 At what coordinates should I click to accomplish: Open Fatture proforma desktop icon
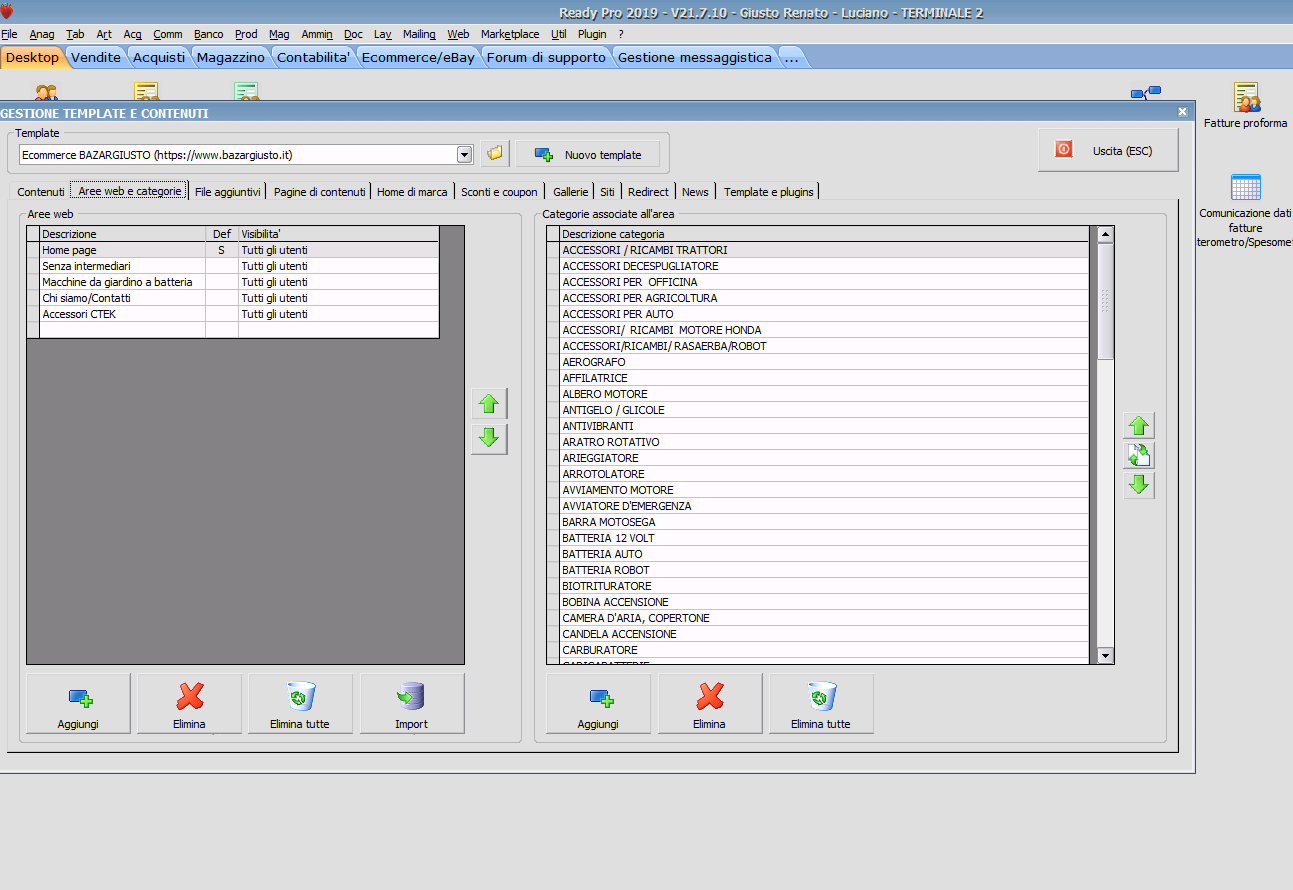click(x=1245, y=106)
